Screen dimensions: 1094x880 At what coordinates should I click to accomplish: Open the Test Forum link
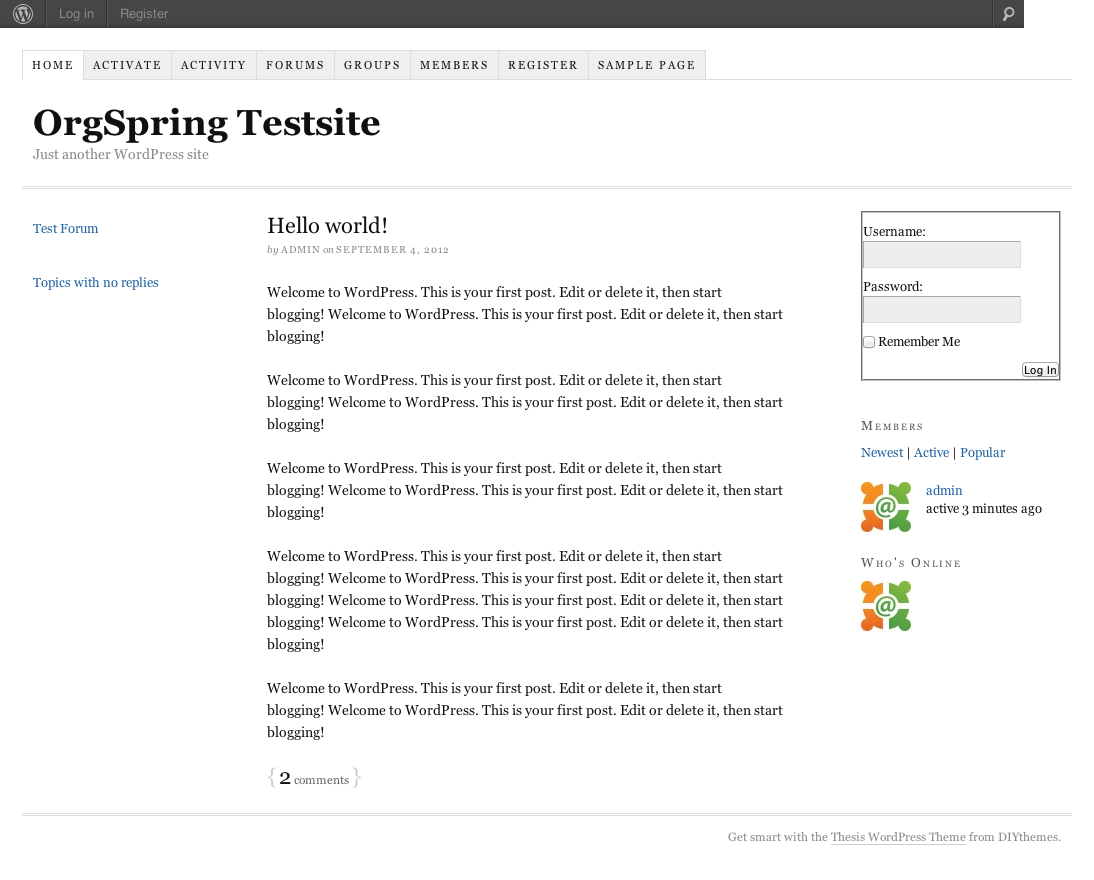[66, 229]
